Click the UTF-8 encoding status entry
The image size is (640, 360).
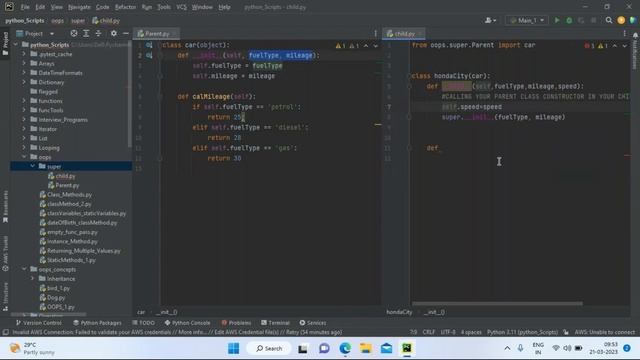coord(448,332)
